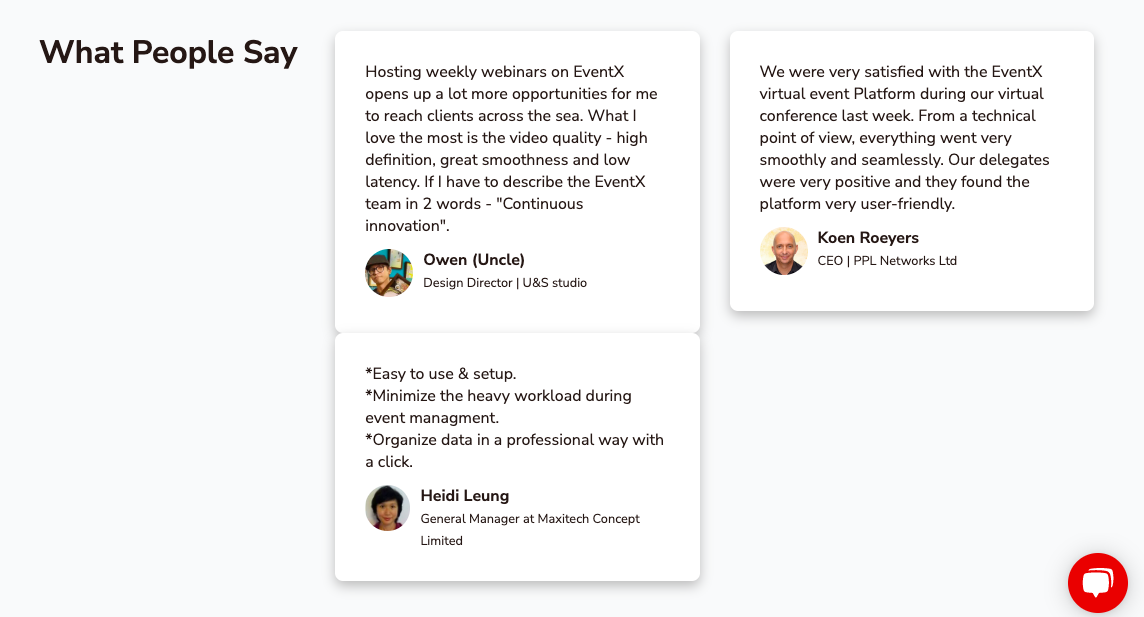The width and height of the screenshot is (1144, 617).
Task: Click the What People Say heading
Action: coord(169,53)
